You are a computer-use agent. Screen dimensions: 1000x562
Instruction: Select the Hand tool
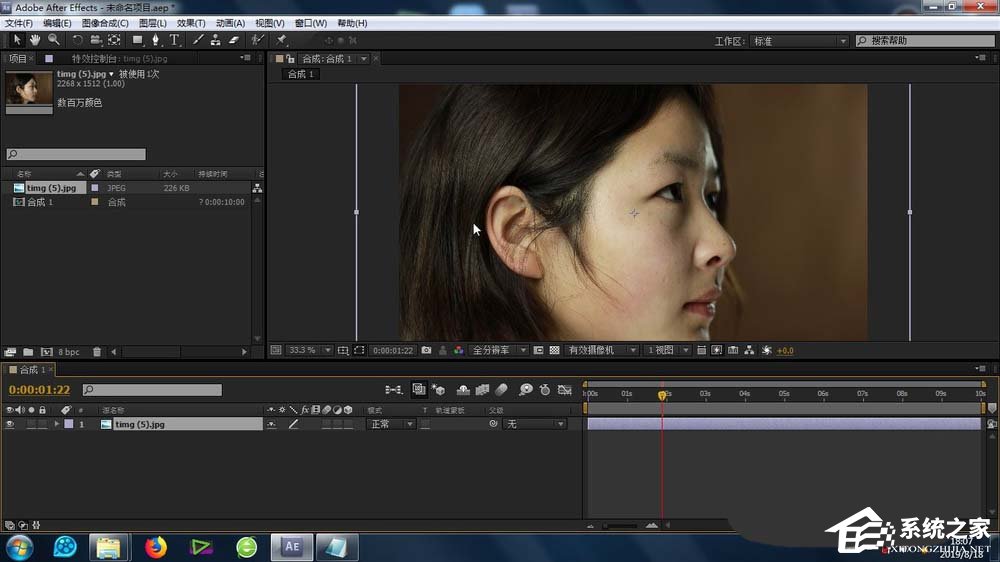click(35, 40)
